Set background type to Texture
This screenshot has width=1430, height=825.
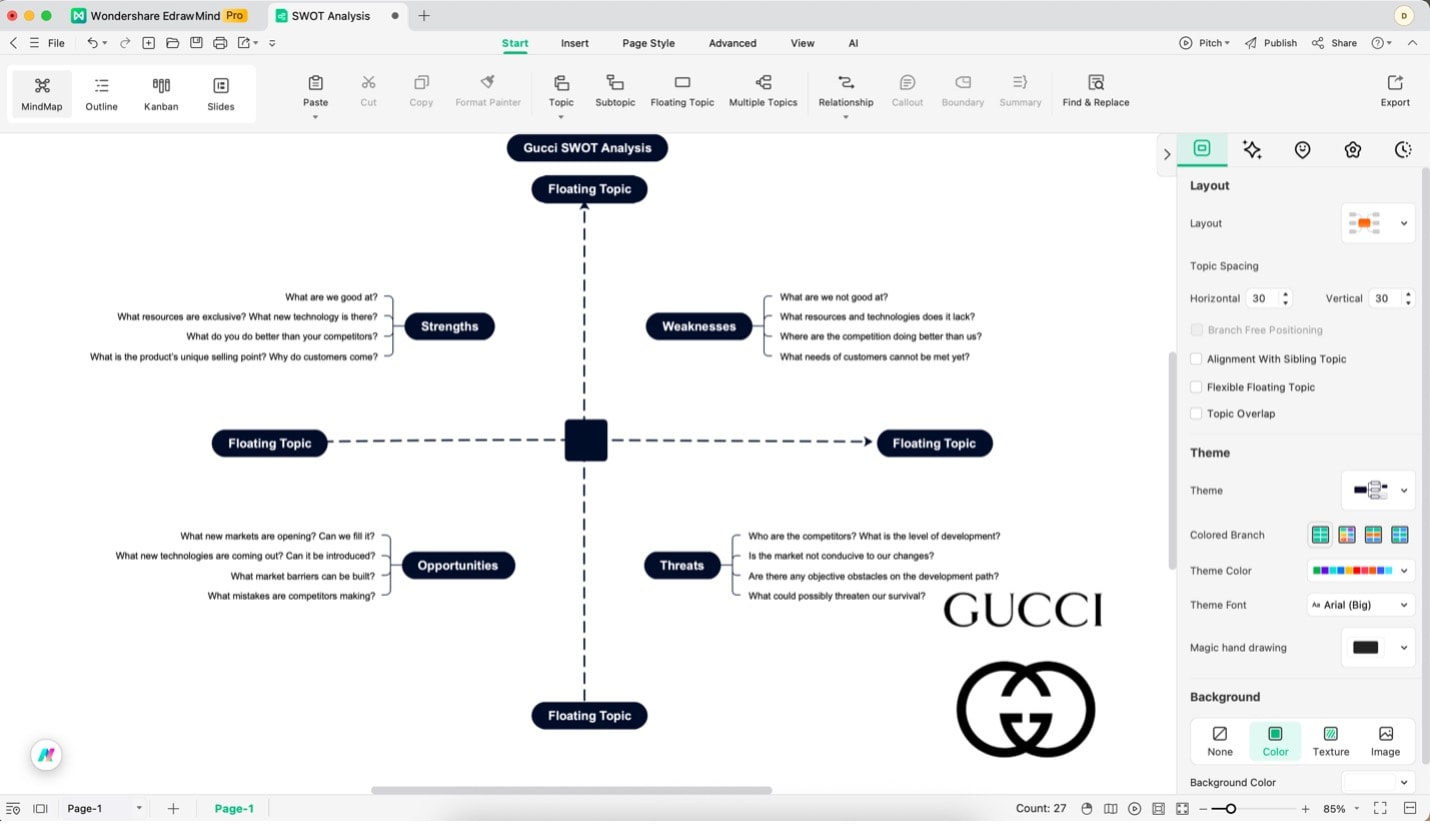click(1331, 741)
